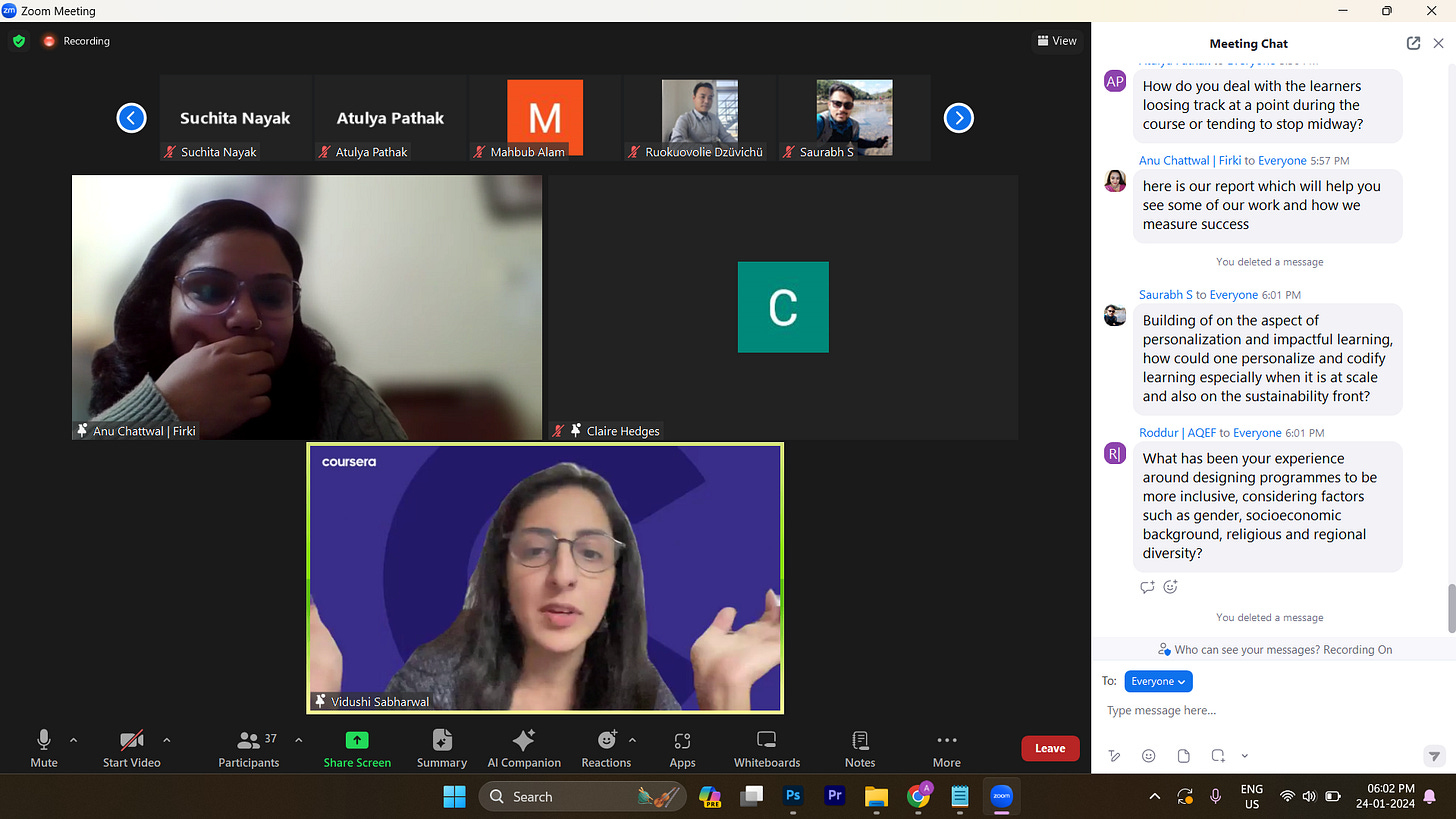
Task: Launch AI Companion
Action: pos(524,748)
